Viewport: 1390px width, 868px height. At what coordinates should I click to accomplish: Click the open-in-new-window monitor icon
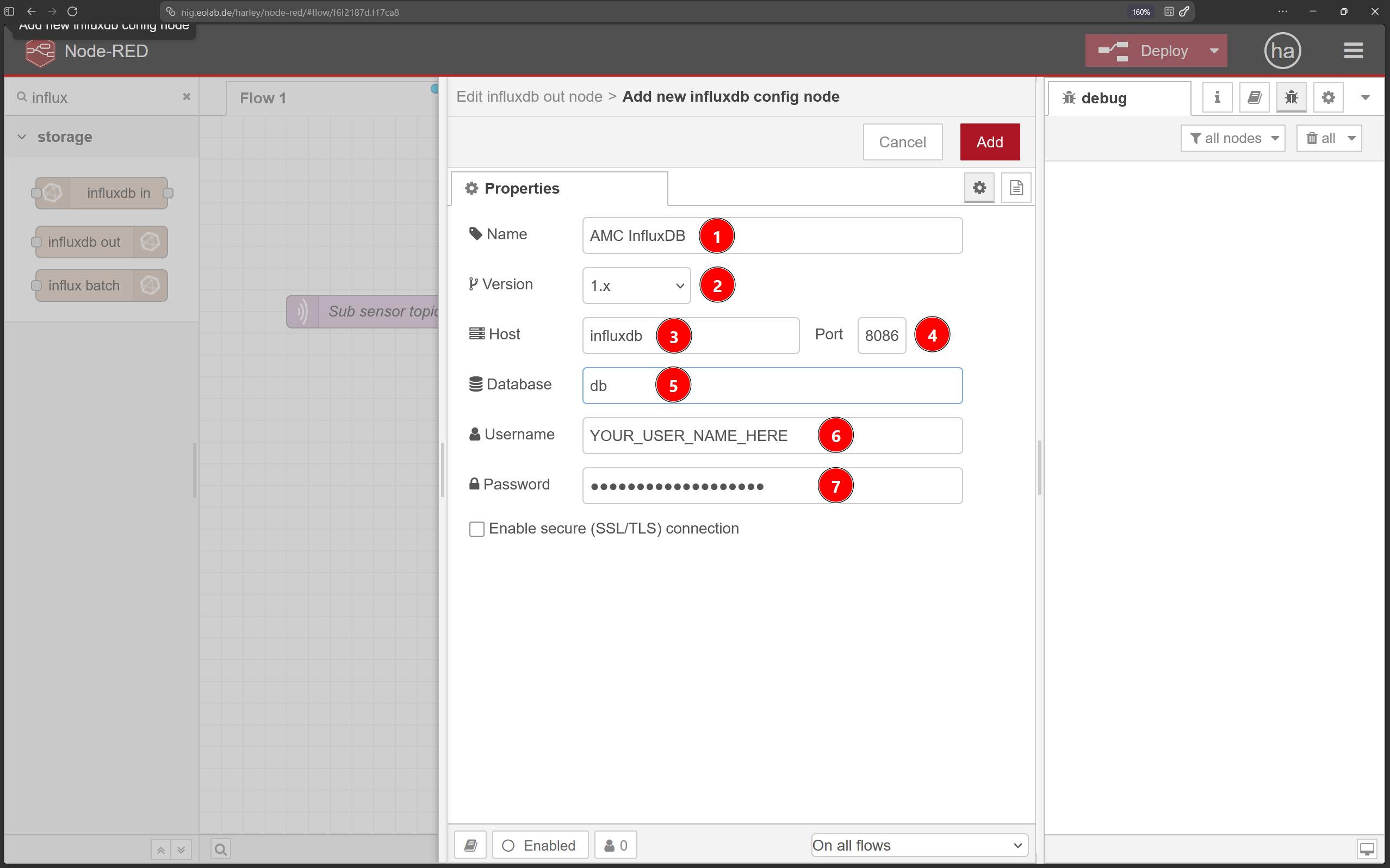(x=1367, y=848)
